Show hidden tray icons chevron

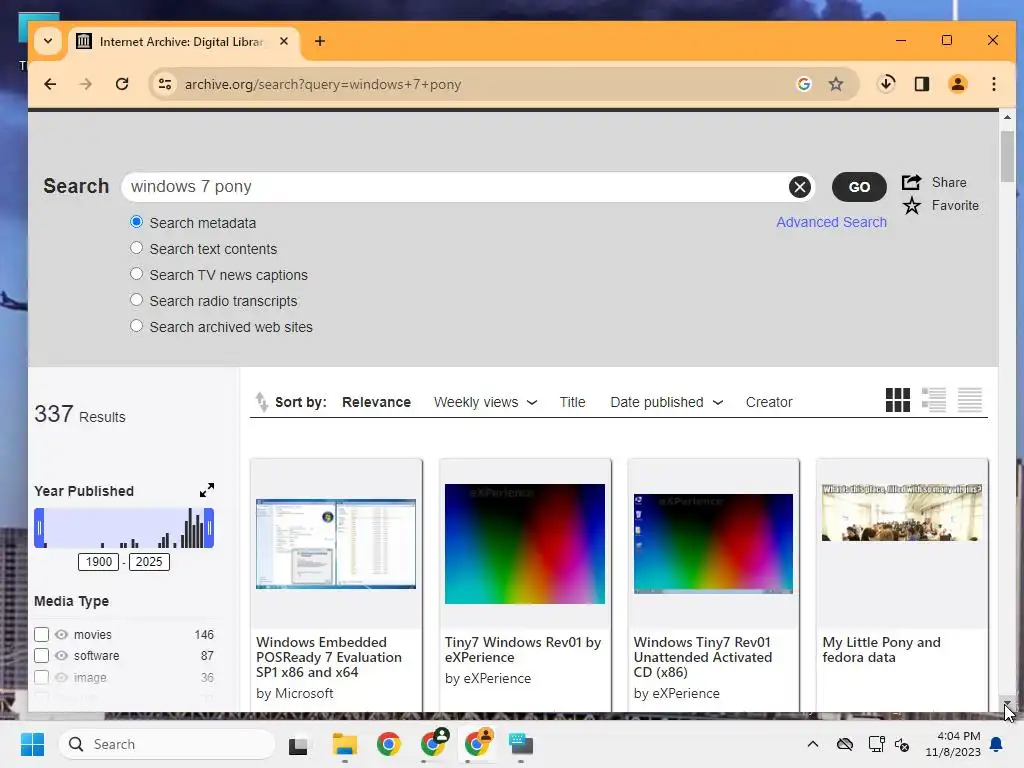(812, 744)
